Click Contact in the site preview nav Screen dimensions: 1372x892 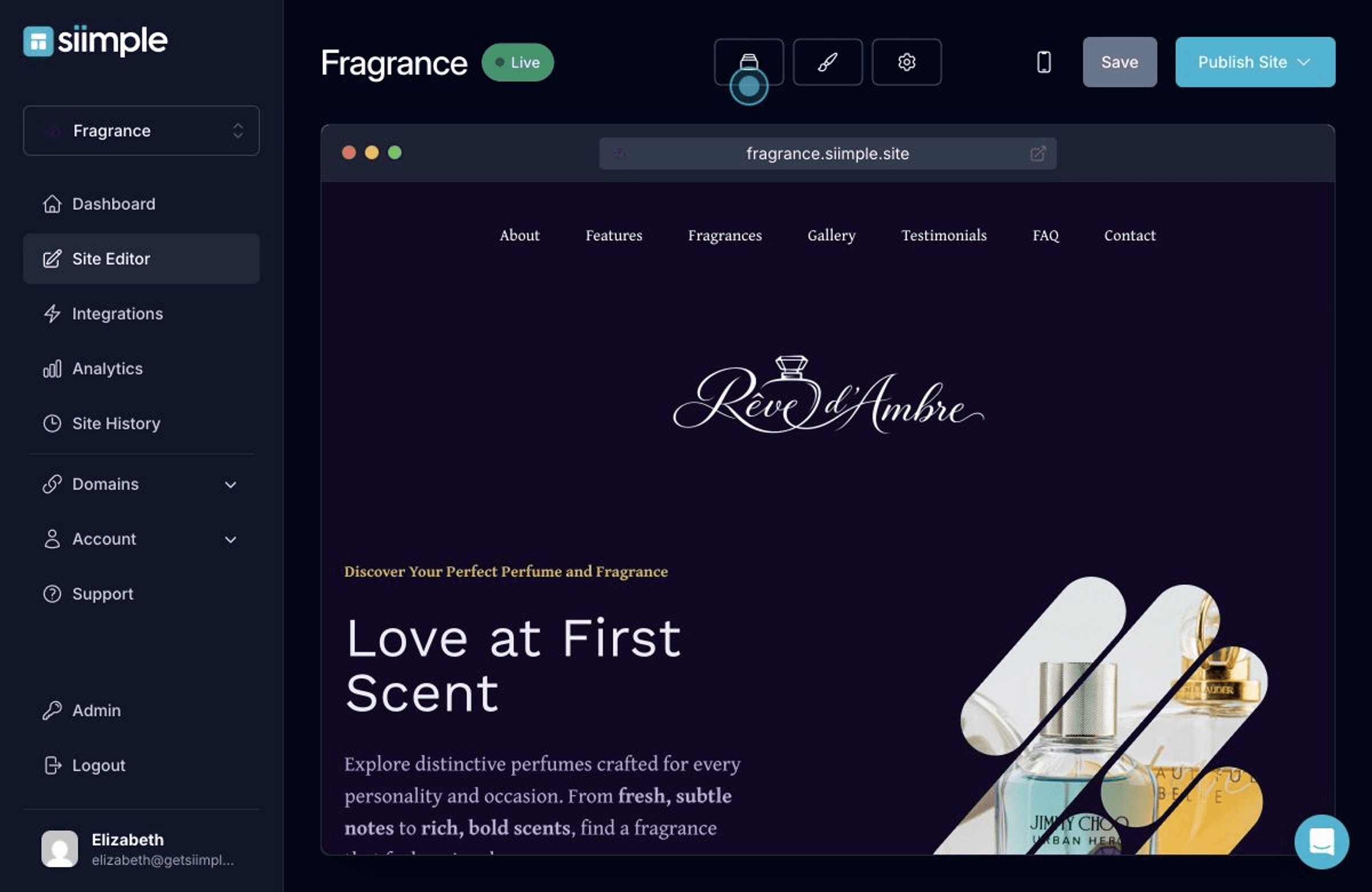pos(1129,235)
